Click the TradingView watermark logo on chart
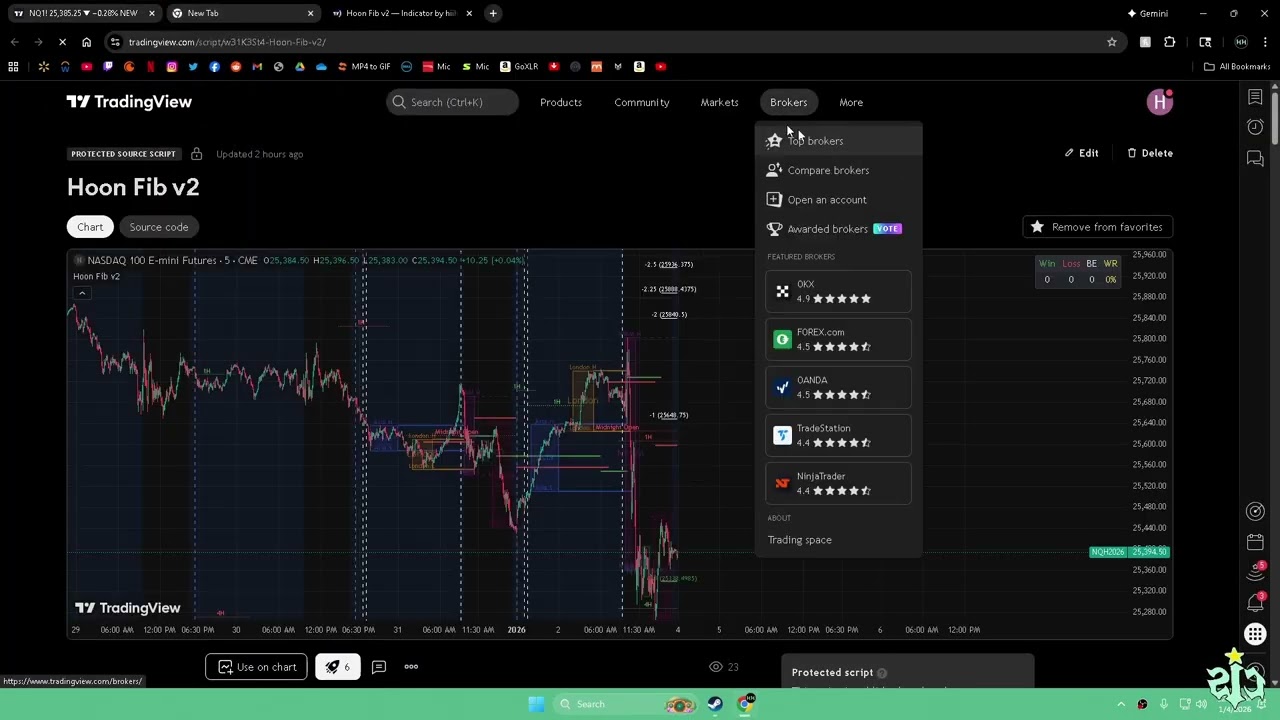Image resolution: width=1280 pixels, height=720 pixels. click(x=127, y=608)
